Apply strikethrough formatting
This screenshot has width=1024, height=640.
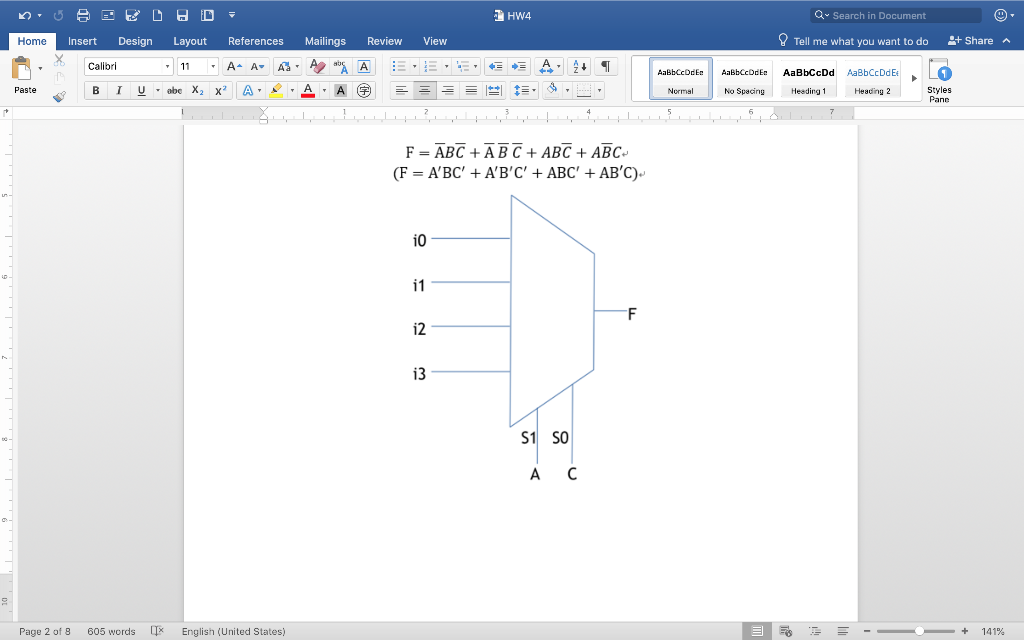[174, 90]
